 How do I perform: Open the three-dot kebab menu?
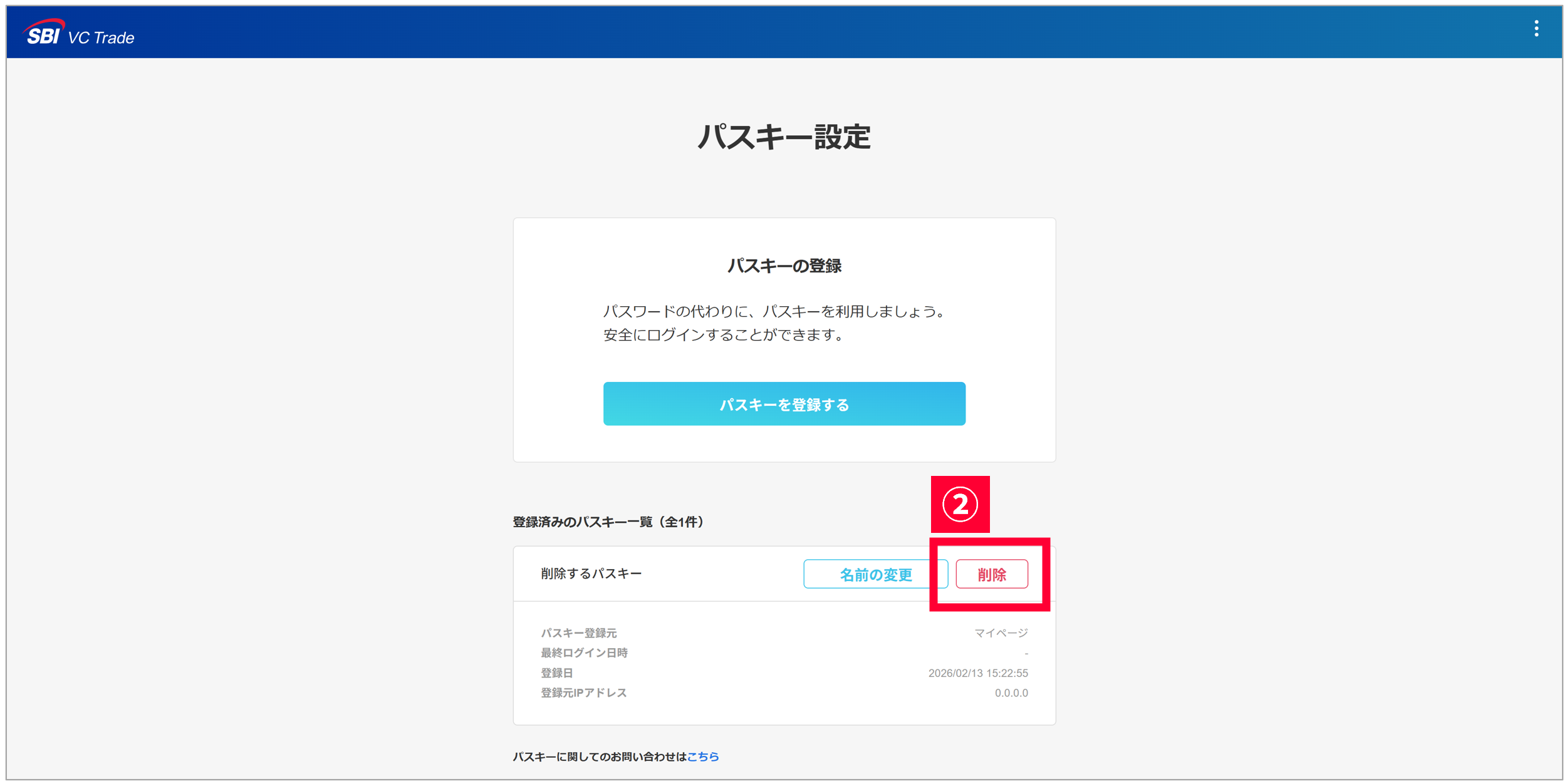tap(1536, 29)
